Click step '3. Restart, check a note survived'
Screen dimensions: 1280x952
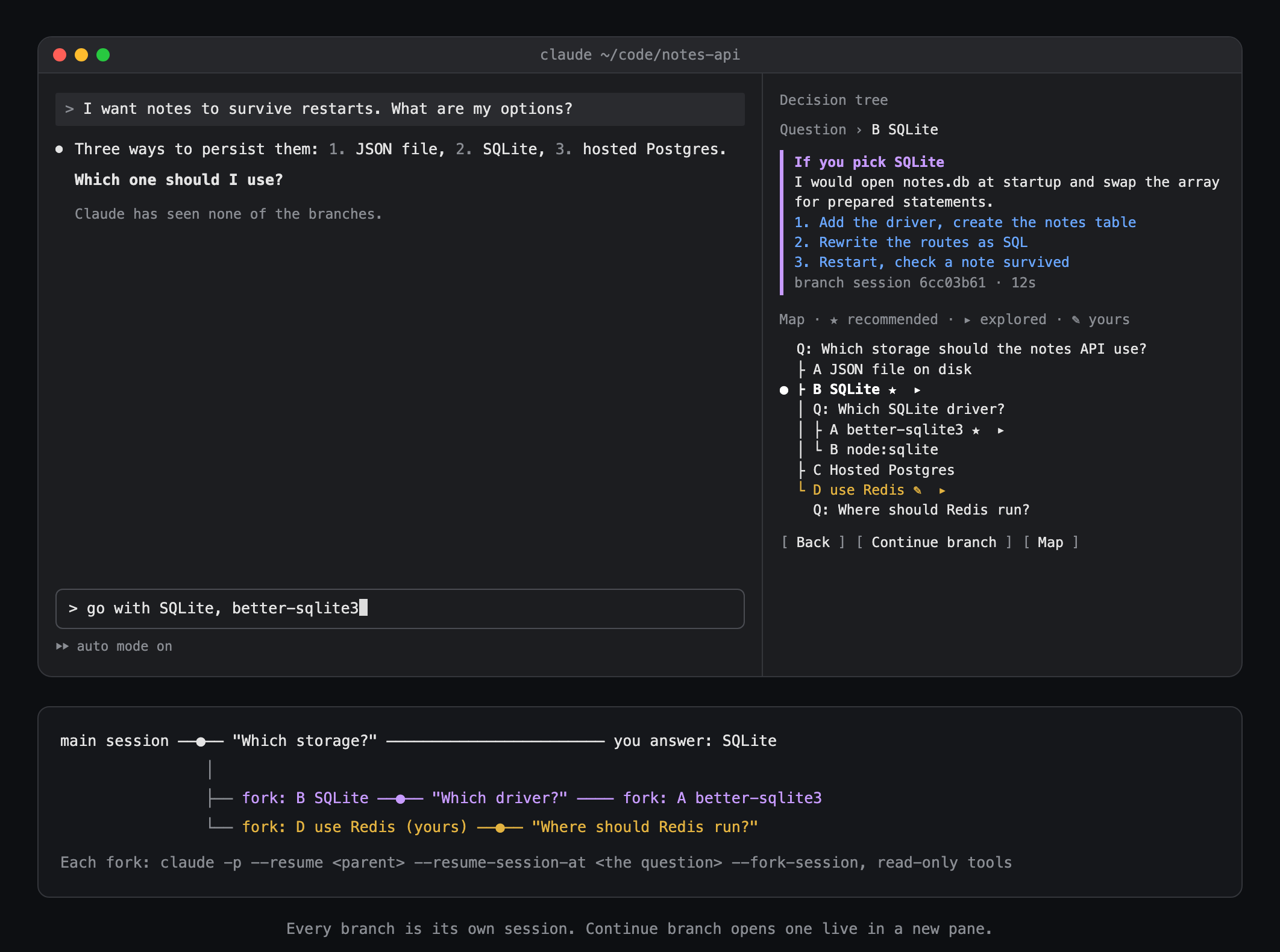[x=932, y=262]
